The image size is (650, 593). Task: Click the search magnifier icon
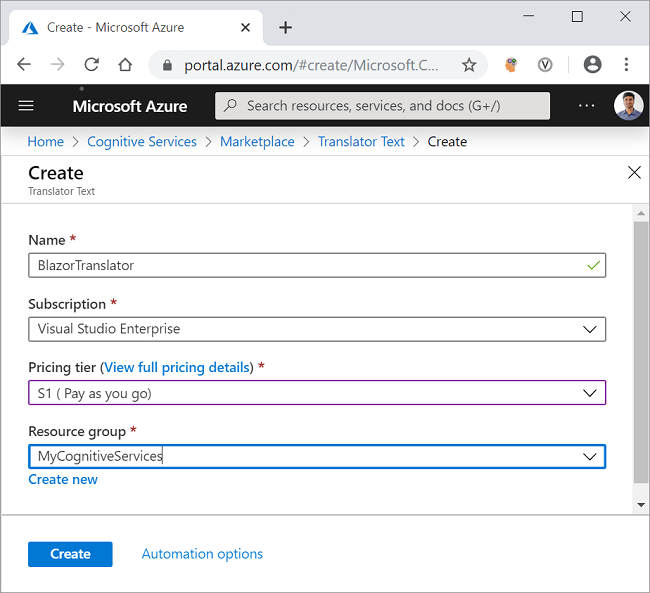230,105
